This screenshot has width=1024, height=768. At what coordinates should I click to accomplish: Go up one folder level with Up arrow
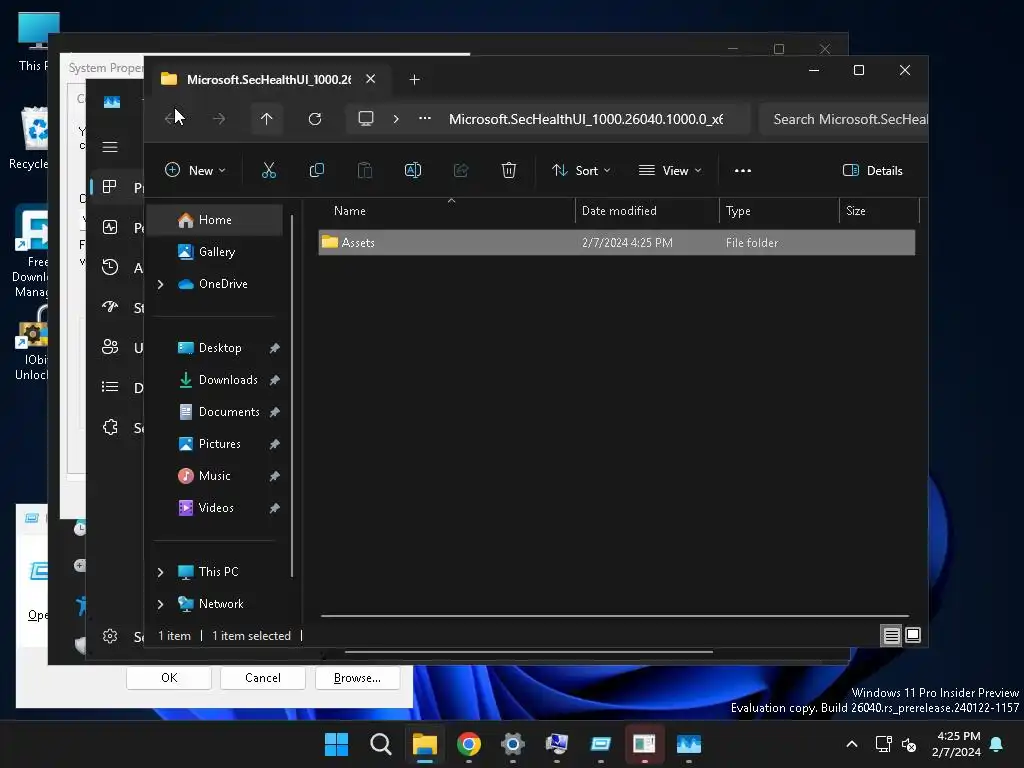[x=266, y=119]
